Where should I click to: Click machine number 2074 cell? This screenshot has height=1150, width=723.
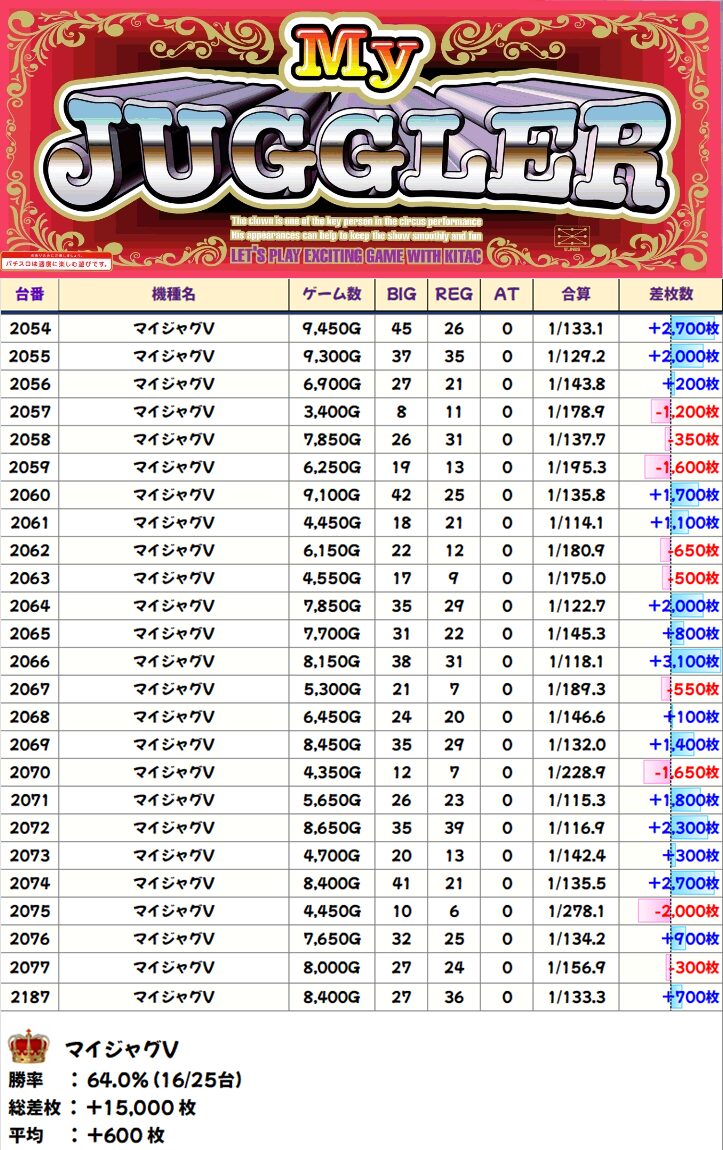30,884
